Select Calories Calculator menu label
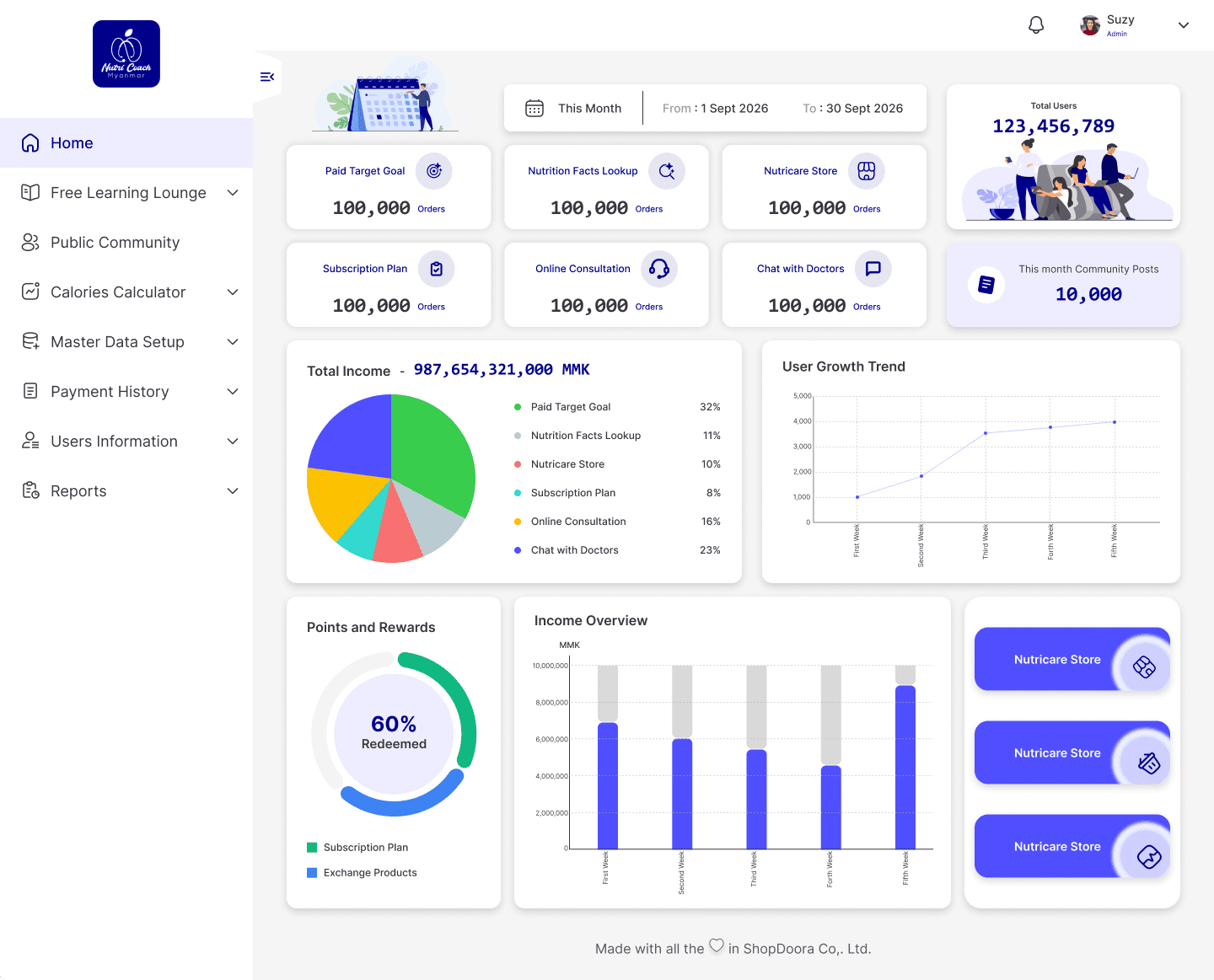This screenshot has height=980, width=1214. [118, 292]
